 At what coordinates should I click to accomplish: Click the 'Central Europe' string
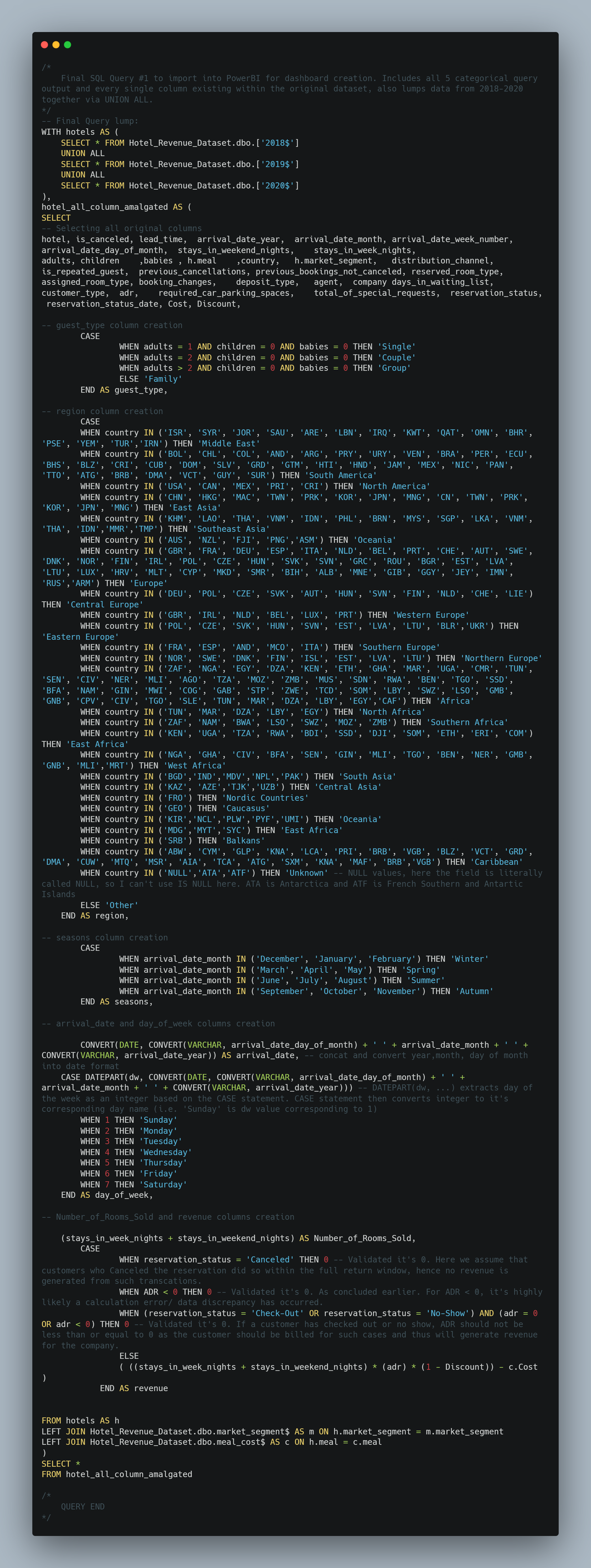(x=105, y=605)
